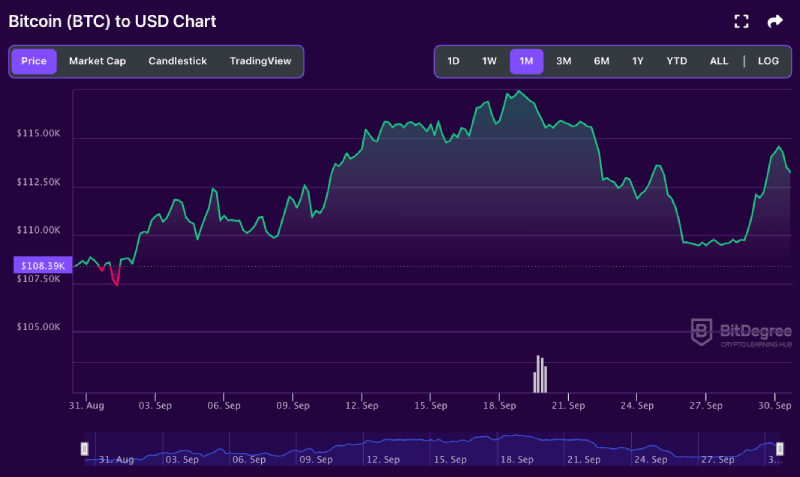
Task: Show year-to-date with YTD
Action: (677, 61)
